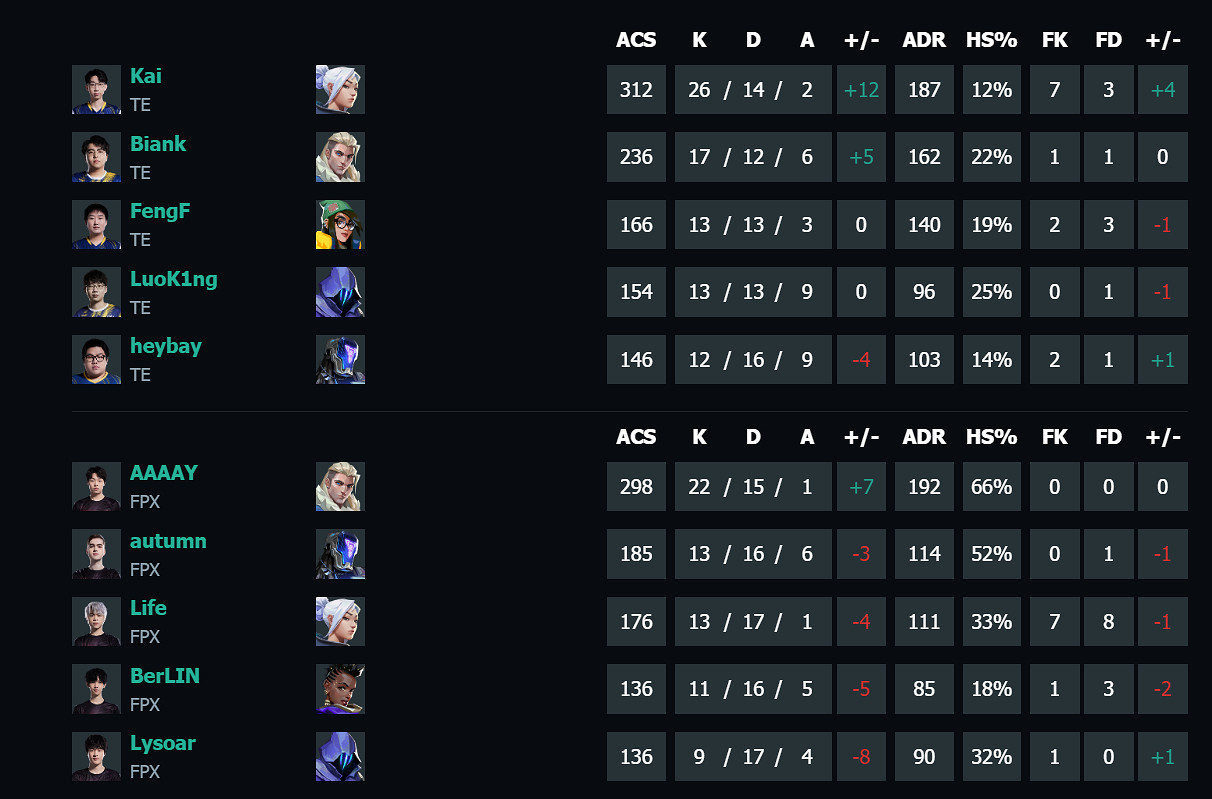Click Lysoar's player name

pos(163,743)
